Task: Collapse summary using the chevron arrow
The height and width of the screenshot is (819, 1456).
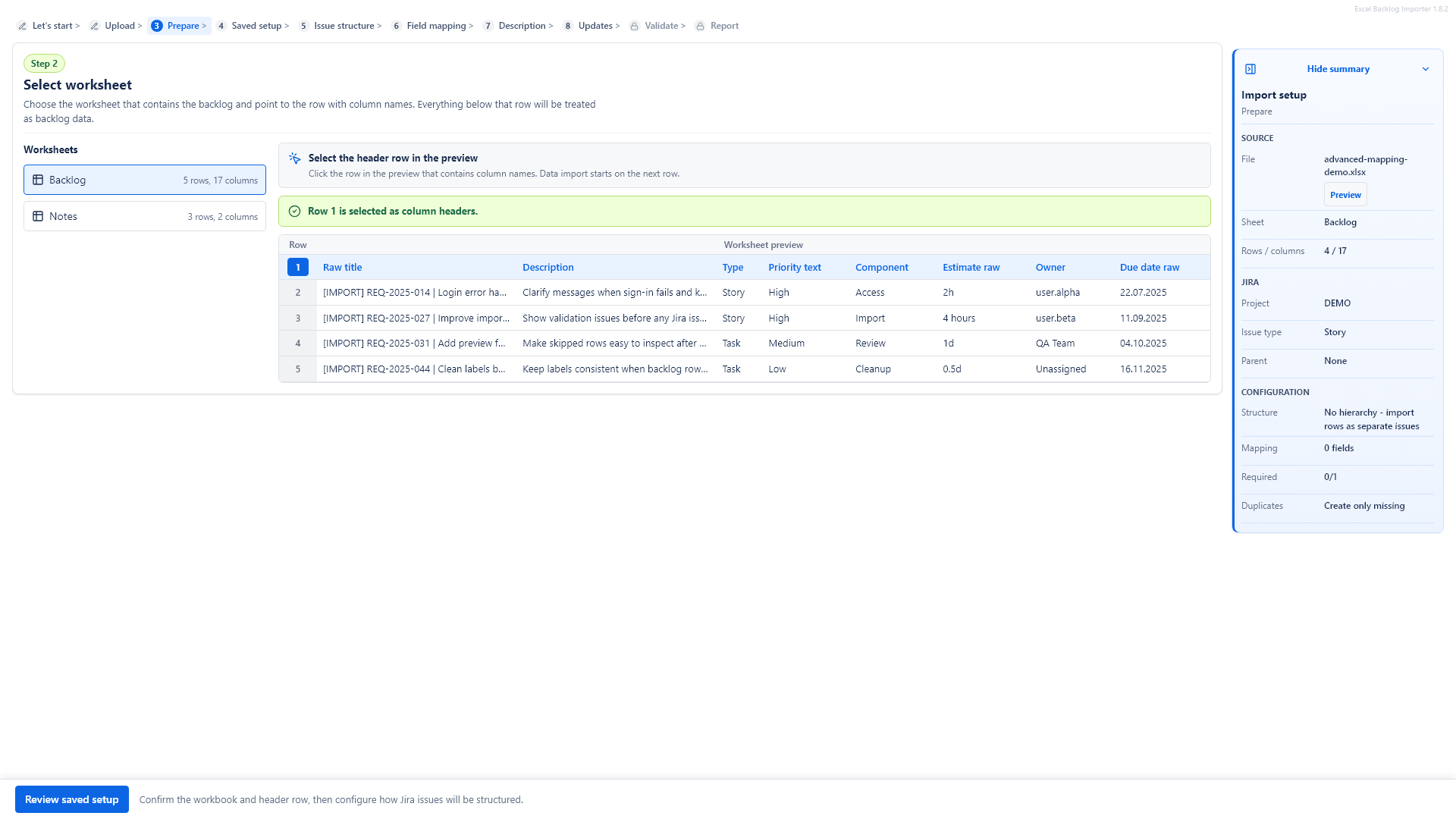Action: point(1426,69)
